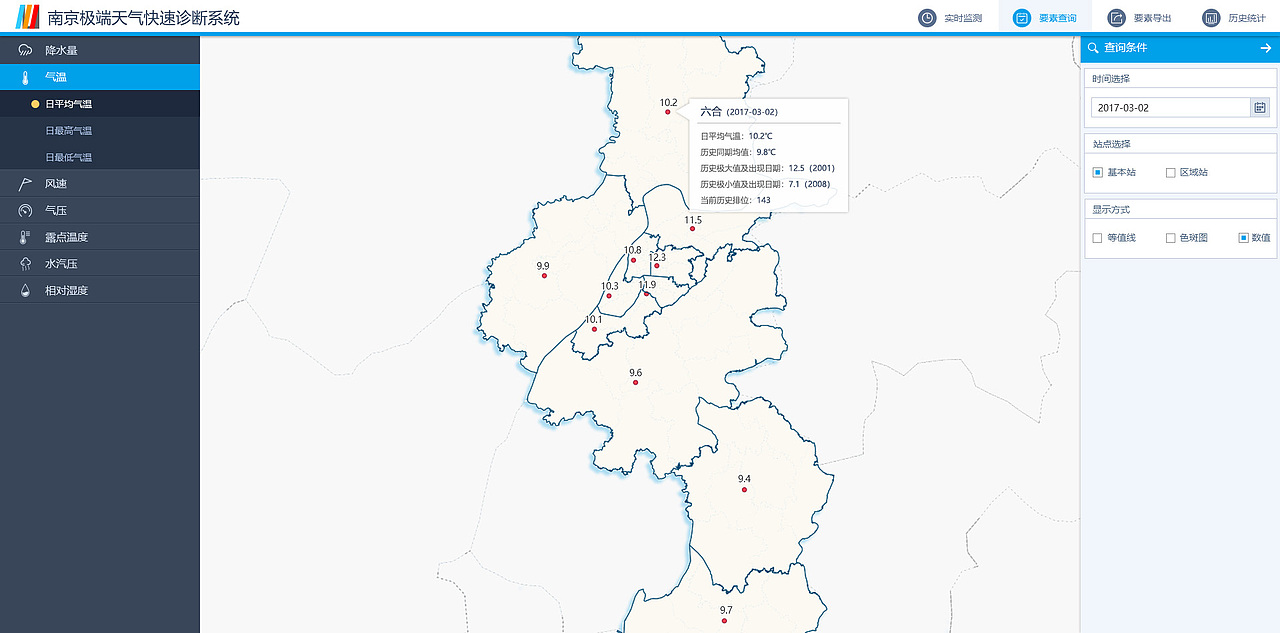Switch to the 历史统计 tab
1280x633 pixels.
pyautogui.click(x=1233, y=18)
